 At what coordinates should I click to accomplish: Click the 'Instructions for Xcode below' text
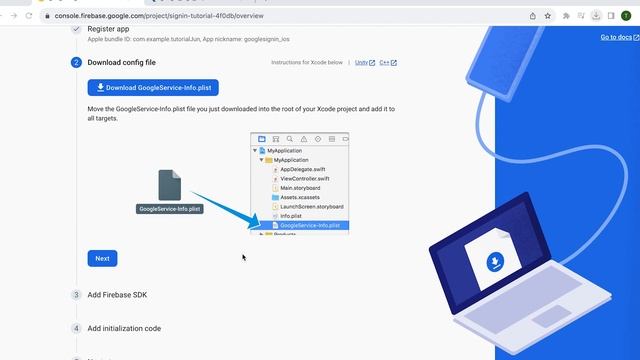[x=307, y=62]
